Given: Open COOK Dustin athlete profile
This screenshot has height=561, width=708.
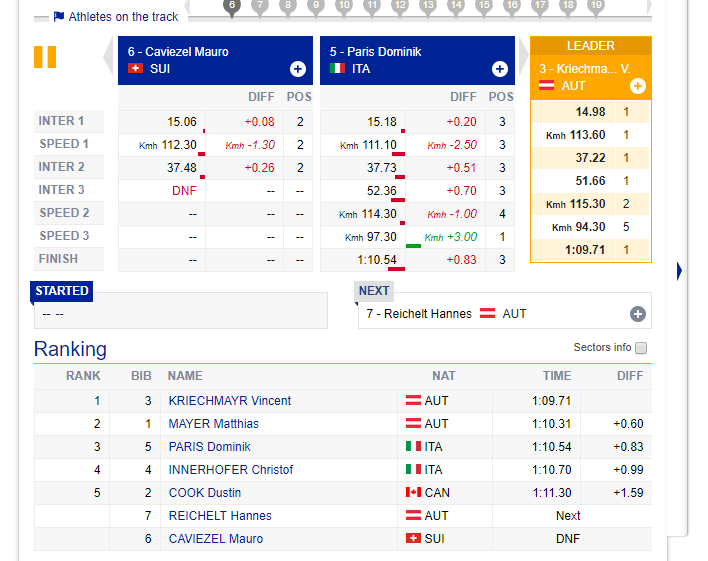Looking at the screenshot, I should 205,493.
